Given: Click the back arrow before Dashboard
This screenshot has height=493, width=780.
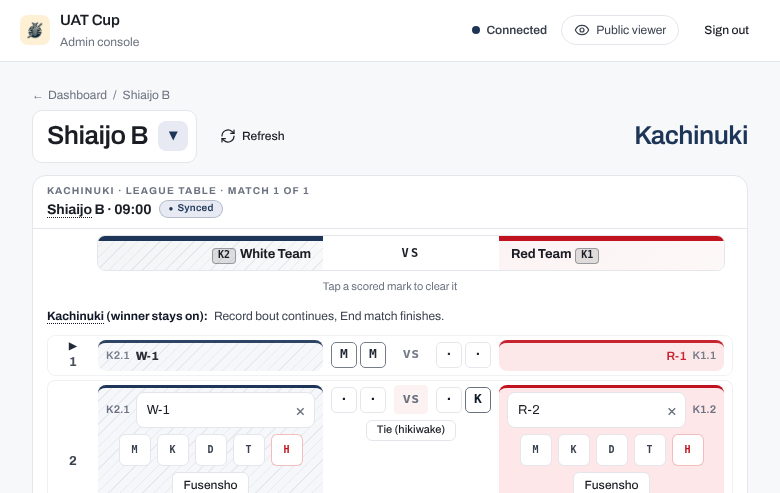Looking at the screenshot, I should click(x=37, y=96).
